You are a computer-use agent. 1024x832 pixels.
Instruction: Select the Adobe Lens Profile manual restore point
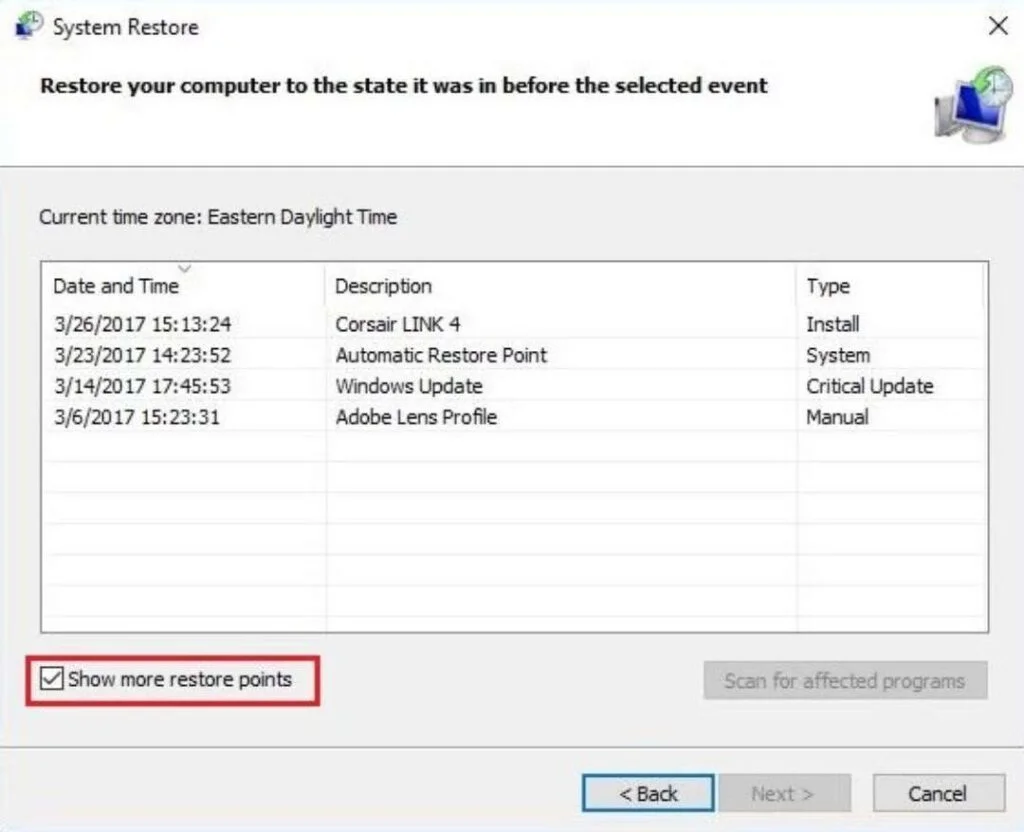point(416,417)
